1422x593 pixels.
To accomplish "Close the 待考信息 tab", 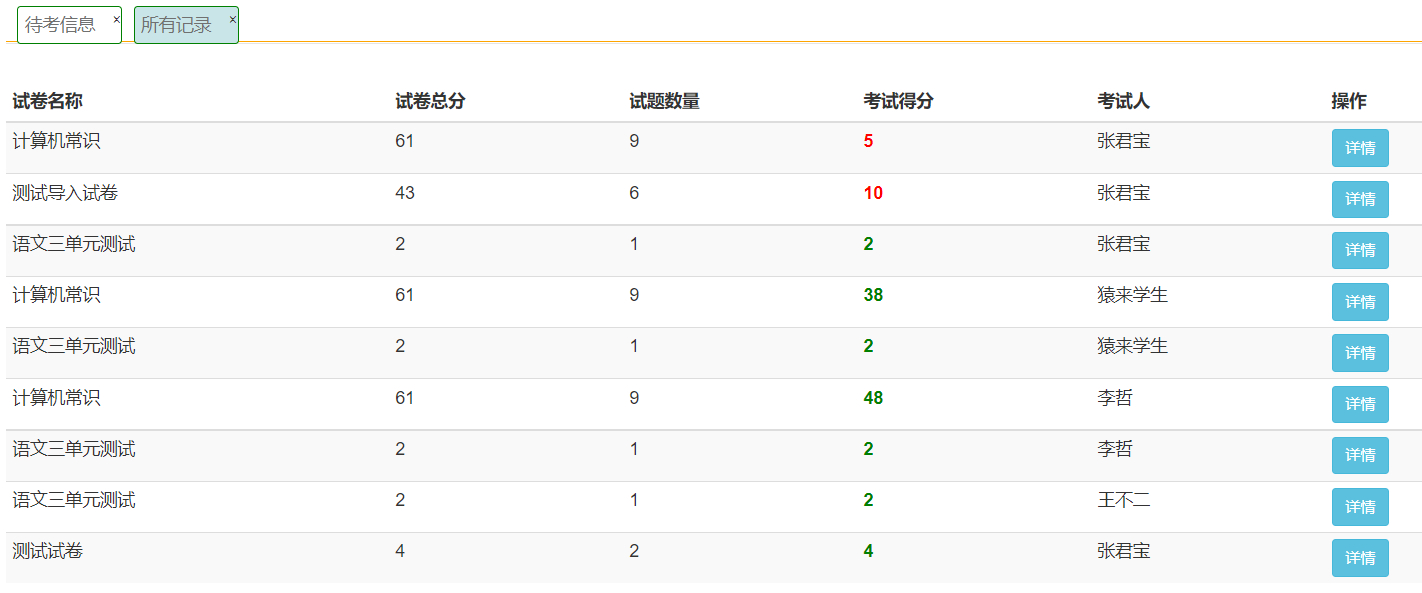I will pyautogui.click(x=116, y=19).
